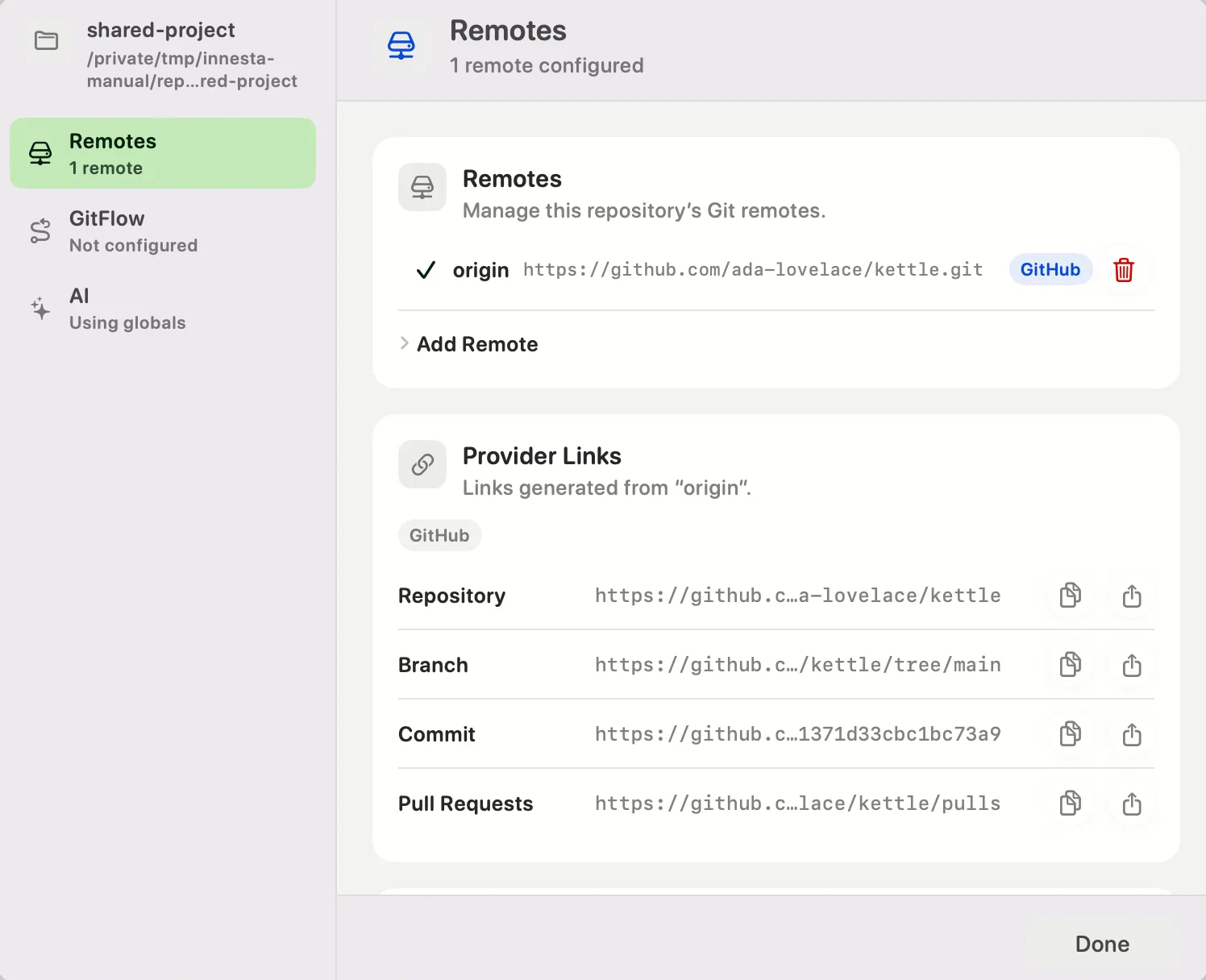
Task: Share the Repository link
Action: 1132,596
